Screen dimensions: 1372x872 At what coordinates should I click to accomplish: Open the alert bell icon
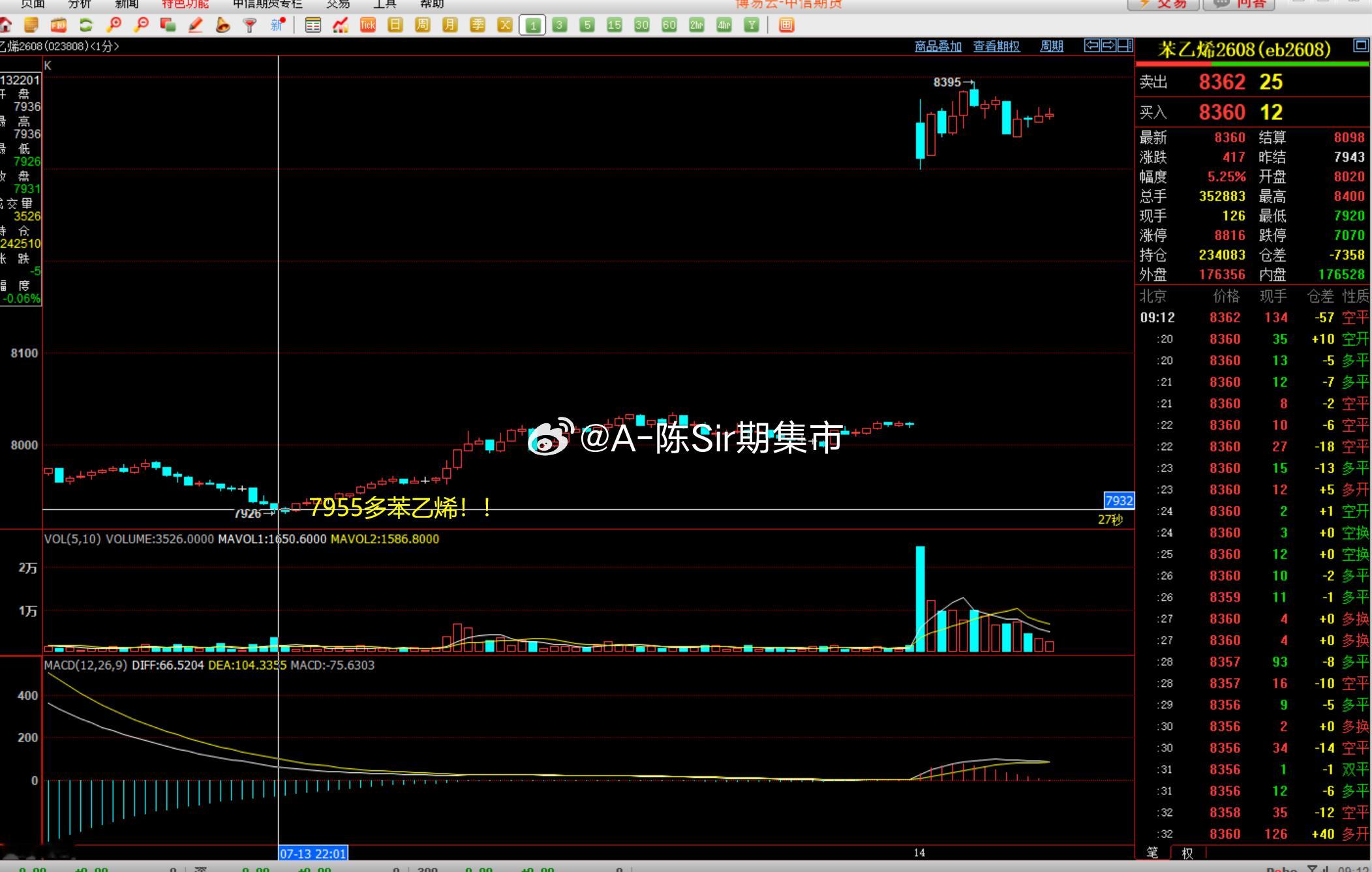coord(222,25)
